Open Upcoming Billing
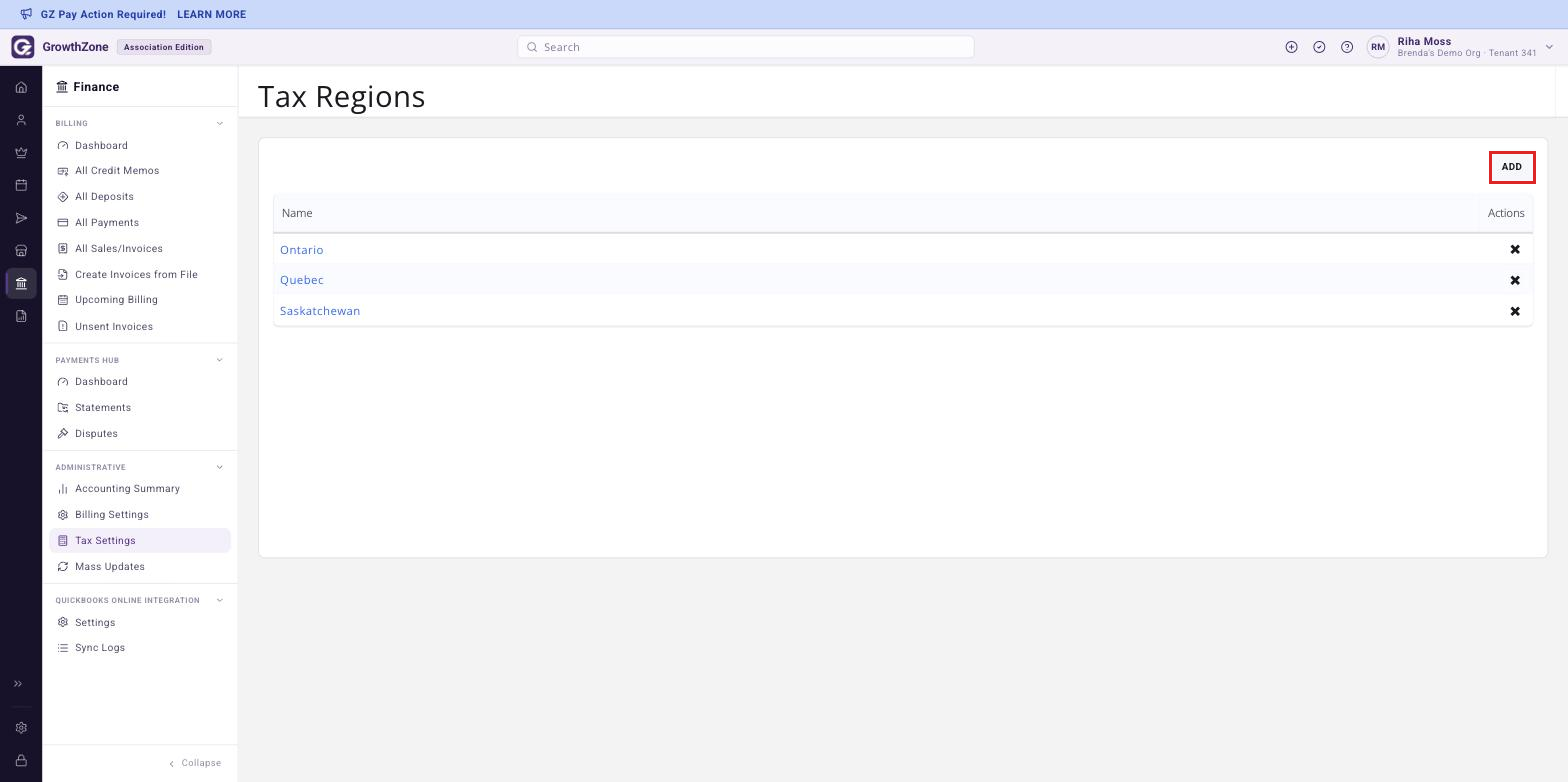 coord(116,300)
